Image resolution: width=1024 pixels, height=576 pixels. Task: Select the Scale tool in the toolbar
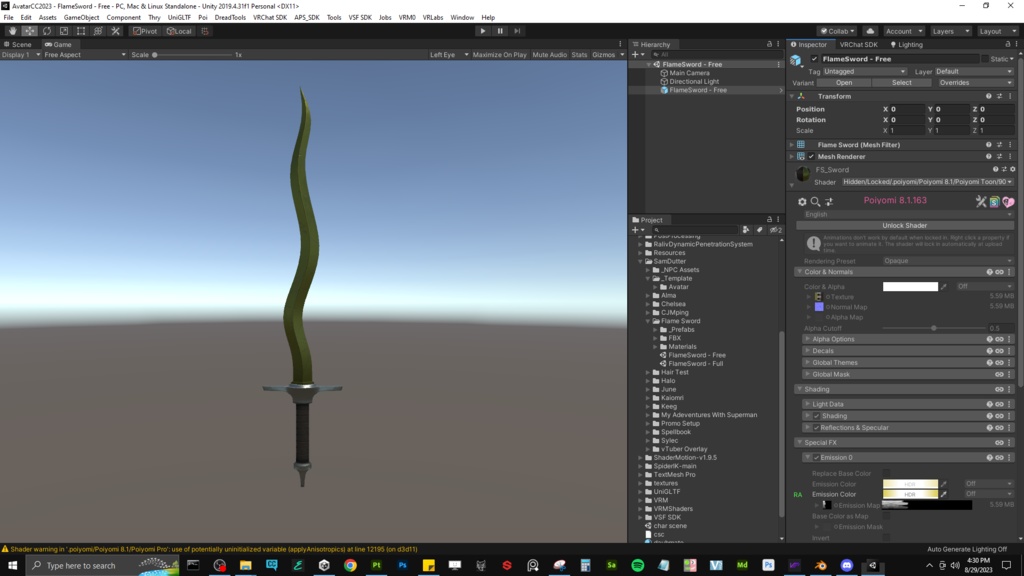61,31
